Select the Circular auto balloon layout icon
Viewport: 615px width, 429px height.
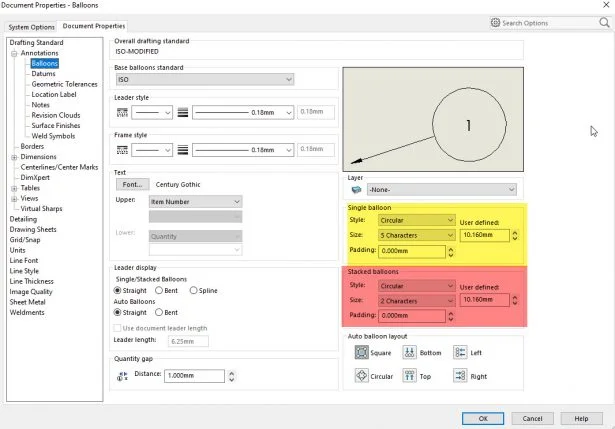tap(361, 376)
